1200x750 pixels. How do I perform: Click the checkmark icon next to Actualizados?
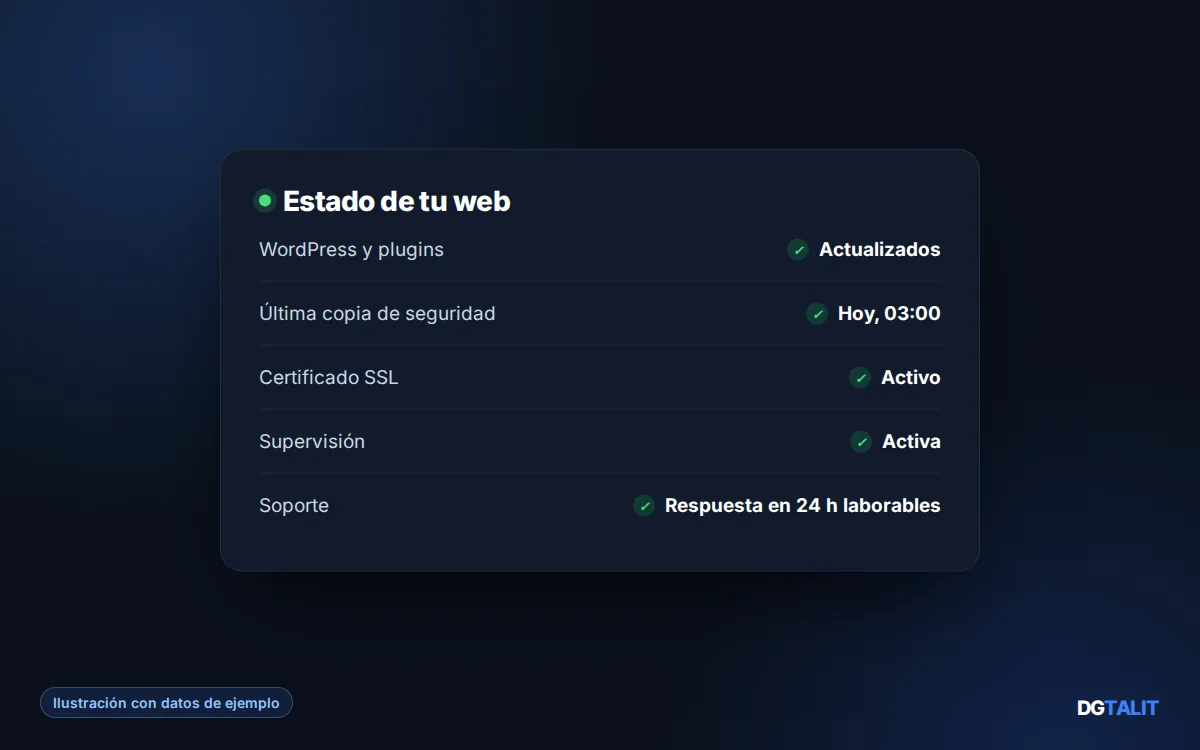(798, 249)
